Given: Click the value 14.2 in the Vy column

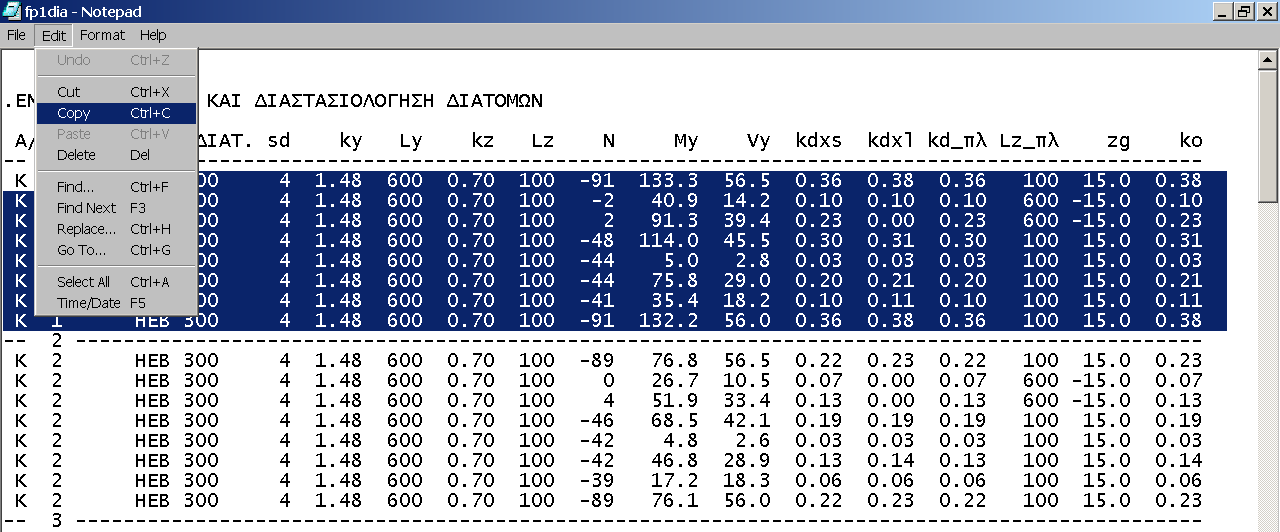Looking at the screenshot, I should (747, 201).
